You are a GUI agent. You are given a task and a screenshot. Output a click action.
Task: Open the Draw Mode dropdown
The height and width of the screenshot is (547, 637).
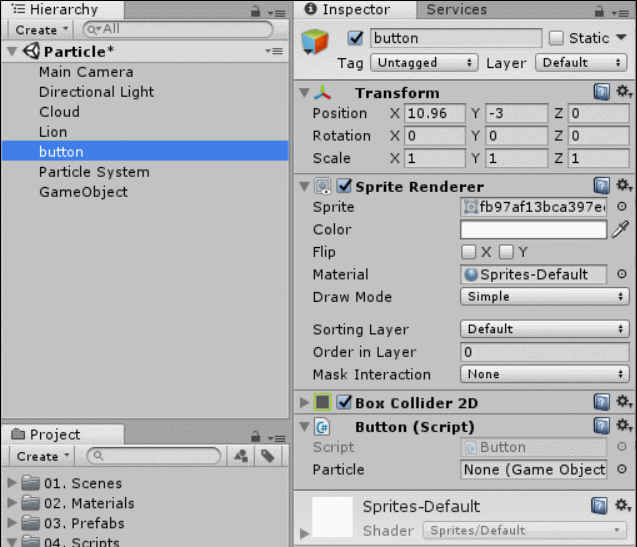544,297
